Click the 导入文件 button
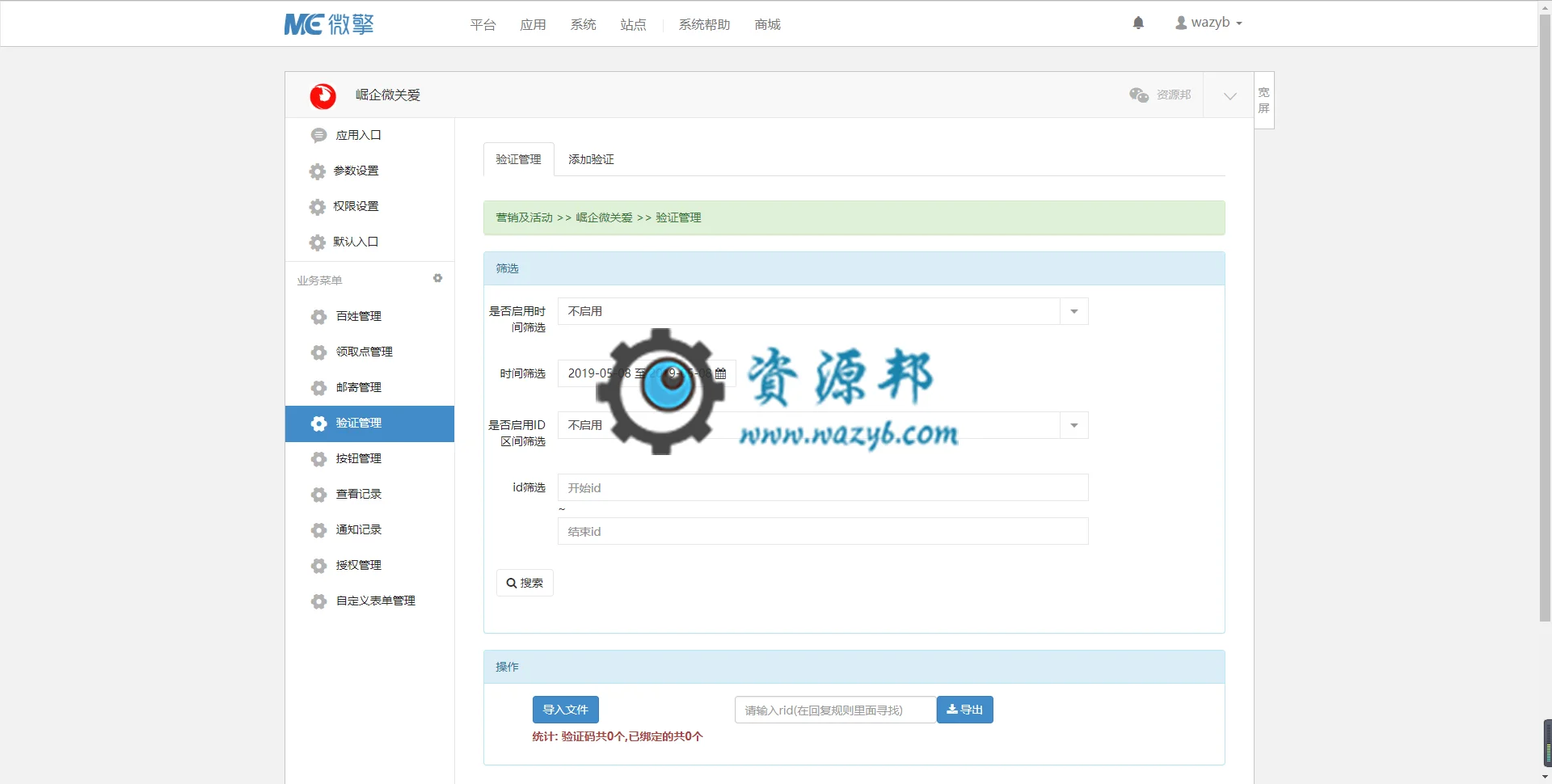Image resolution: width=1552 pixels, height=784 pixels. (565, 710)
